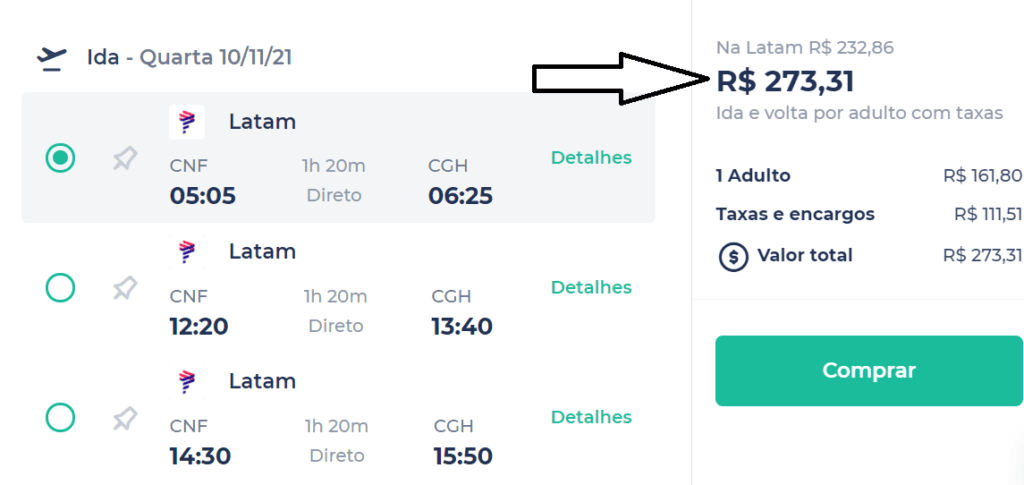The image size is (1024, 485).
Task: Expand Detalhes for the 12:20 flight
Action: pos(591,287)
